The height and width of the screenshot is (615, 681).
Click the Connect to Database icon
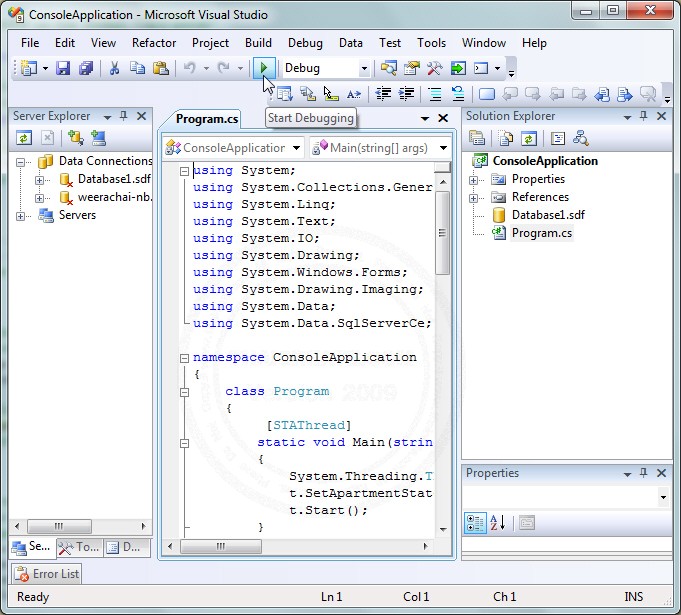point(76,138)
